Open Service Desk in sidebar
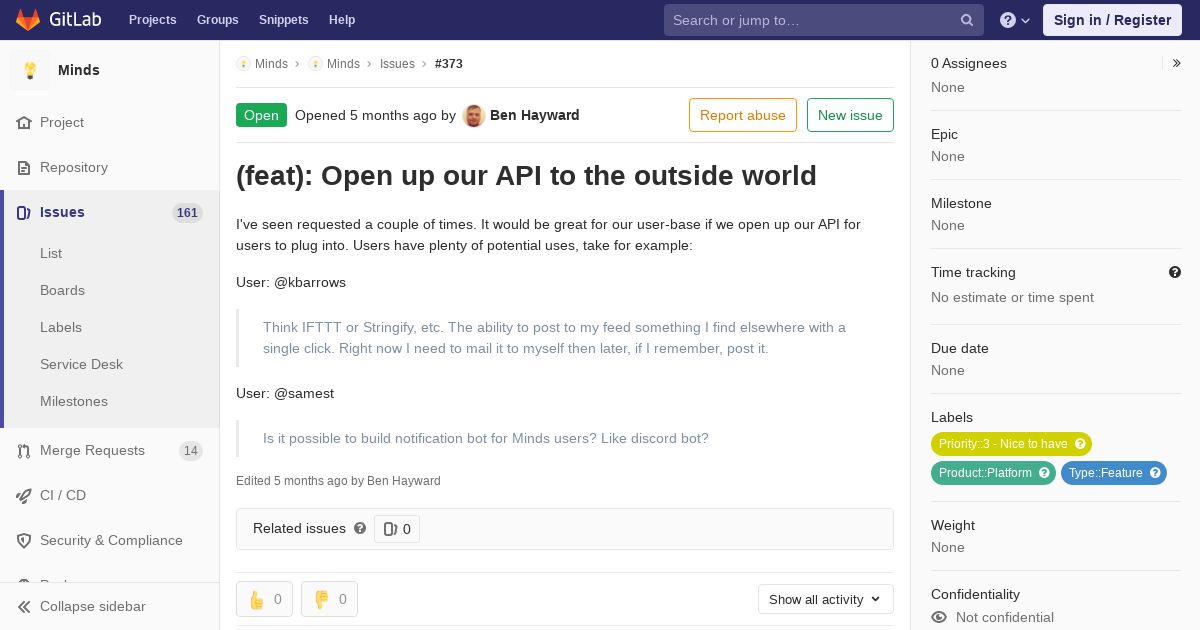Screen dimensions: 1200x630 pyautogui.click(x=81, y=364)
